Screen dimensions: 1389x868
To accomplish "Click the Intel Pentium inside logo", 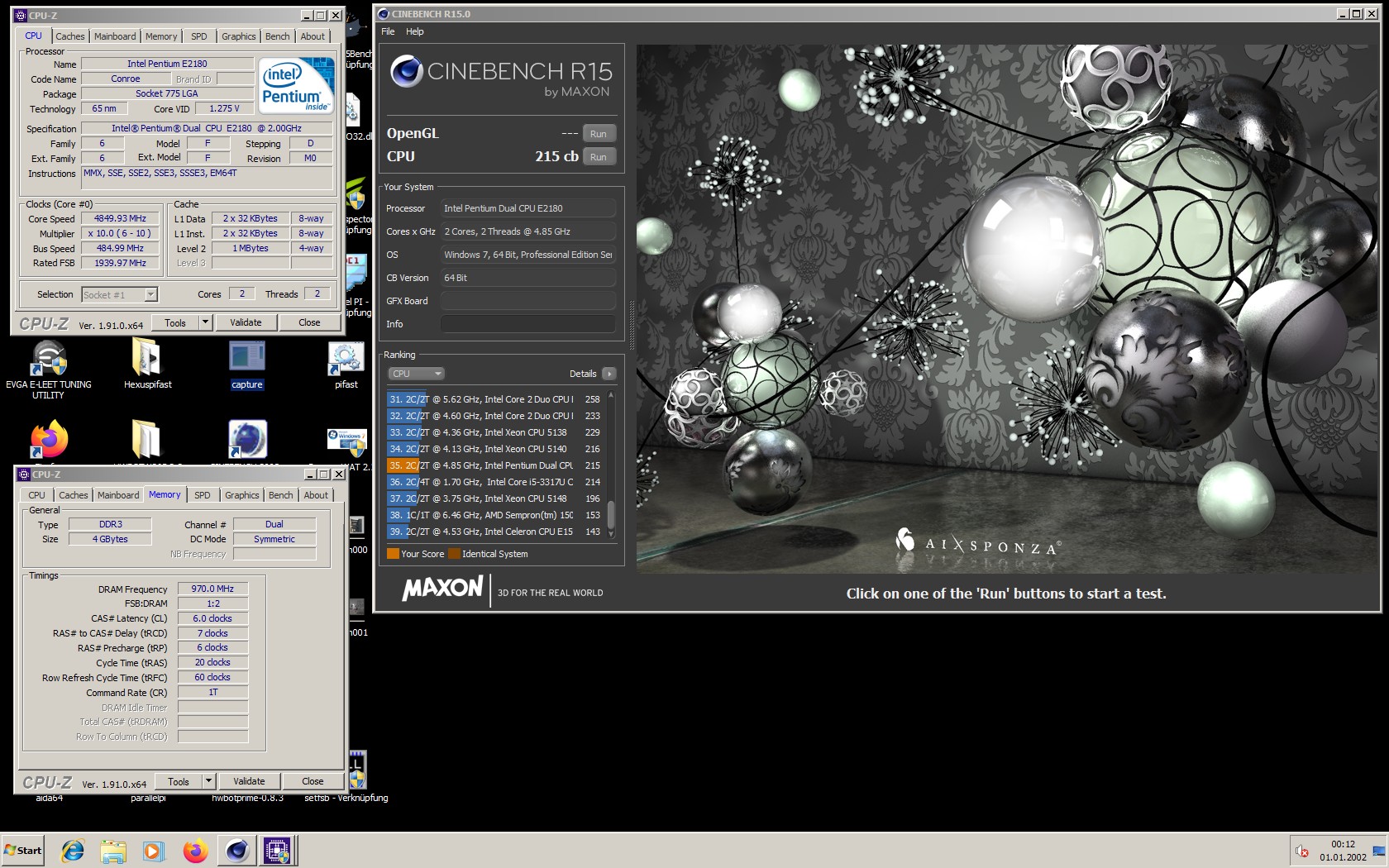I will pyautogui.click(x=296, y=85).
